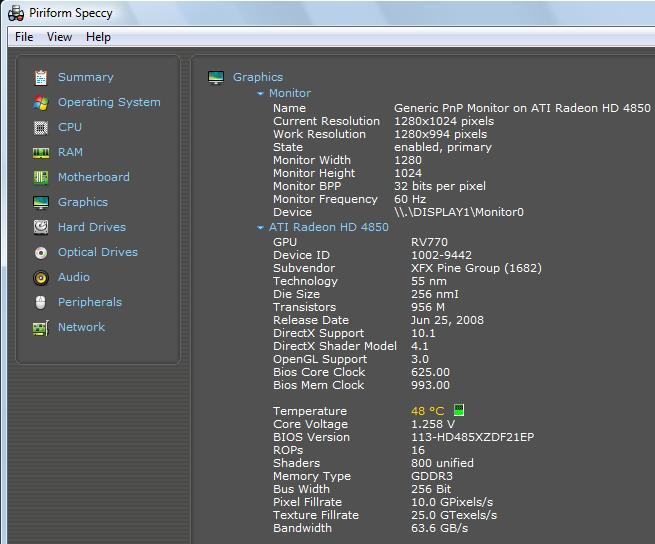Image resolution: width=655 pixels, height=544 pixels.
Task: Click the RAM module icon
Action: pyautogui.click(x=41, y=153)
